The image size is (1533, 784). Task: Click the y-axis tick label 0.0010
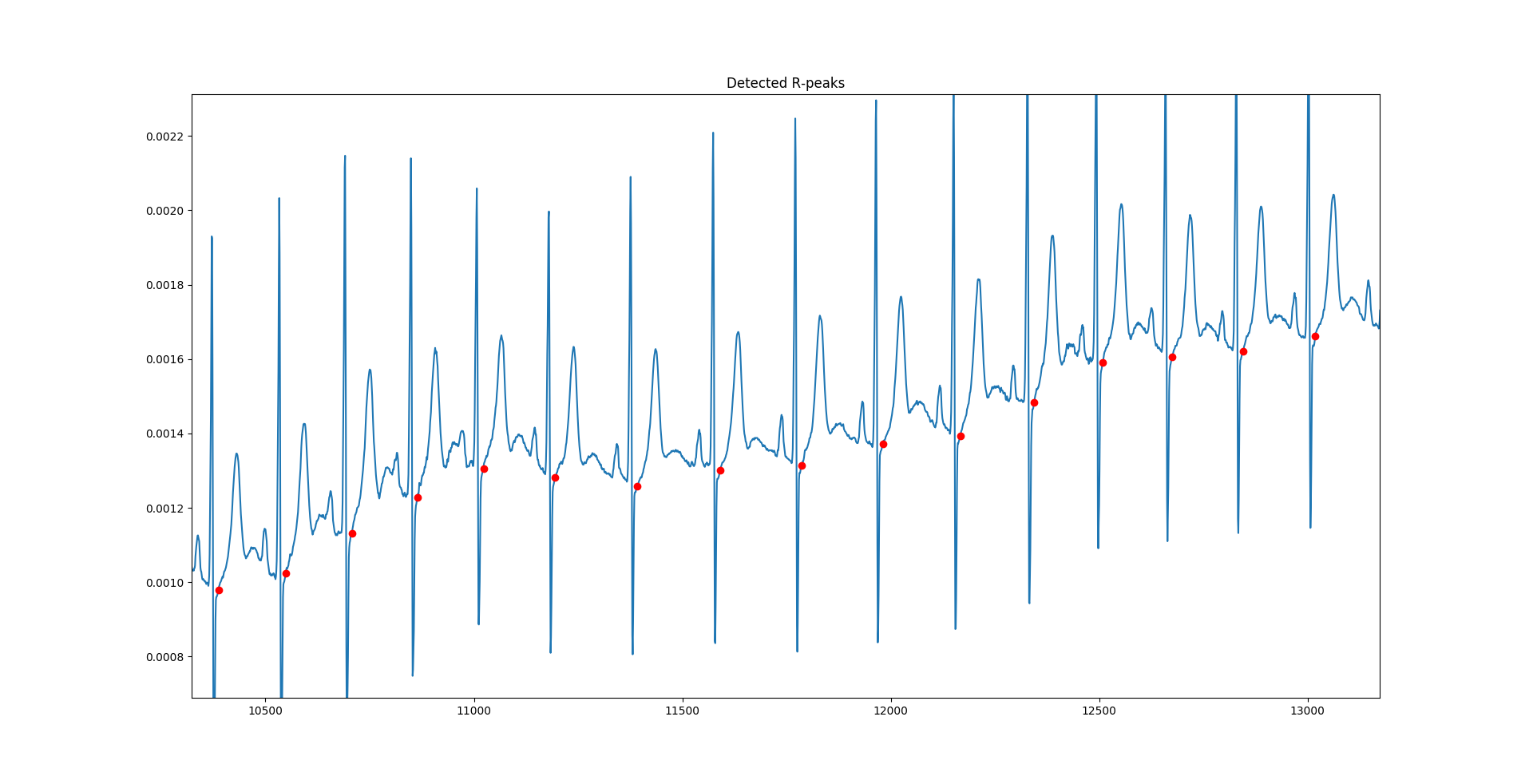pos(164,583)
